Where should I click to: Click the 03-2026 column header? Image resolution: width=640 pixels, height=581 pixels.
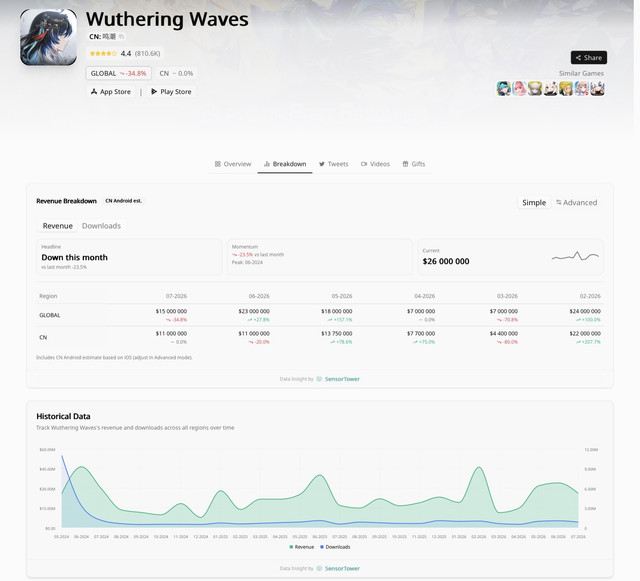click(x=507, y=296)
